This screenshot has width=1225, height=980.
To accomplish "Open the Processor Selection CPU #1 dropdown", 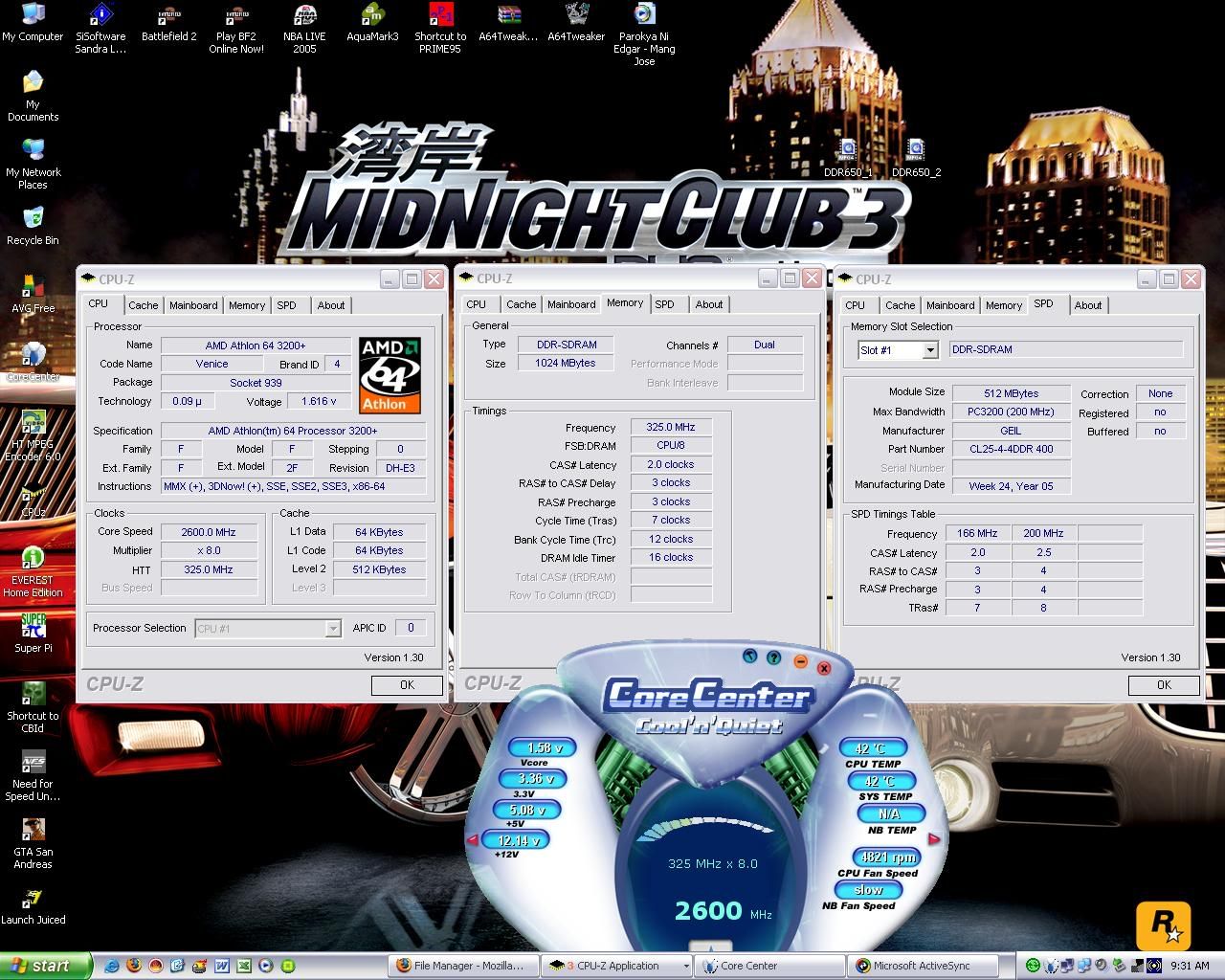I will (332, 629).
